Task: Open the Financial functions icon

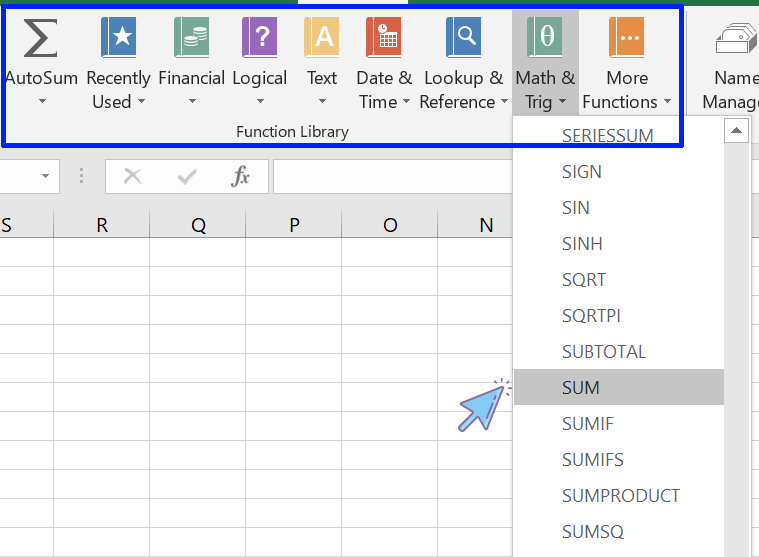Action: pyautogui.click(x=192, y=37)
